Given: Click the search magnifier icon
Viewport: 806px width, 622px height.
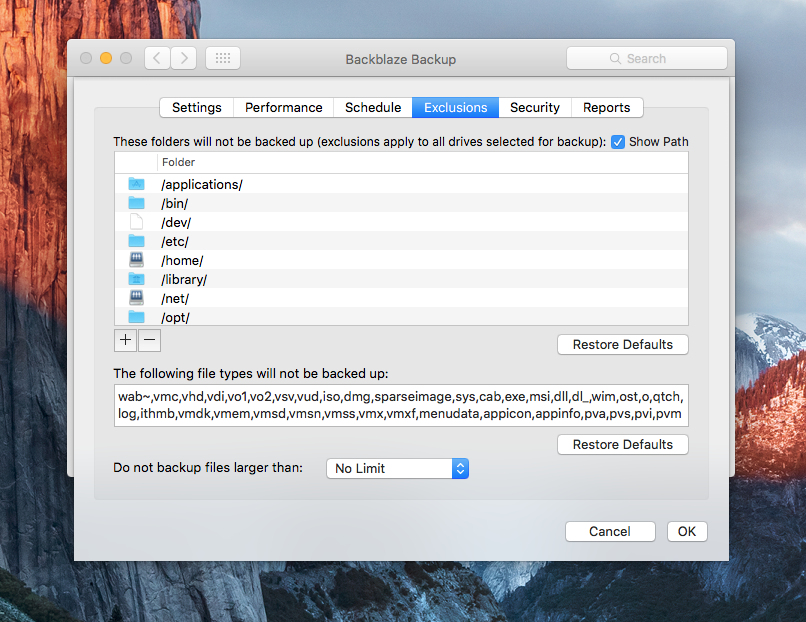Looking at the screenshot, I should [x=615, y=59].
